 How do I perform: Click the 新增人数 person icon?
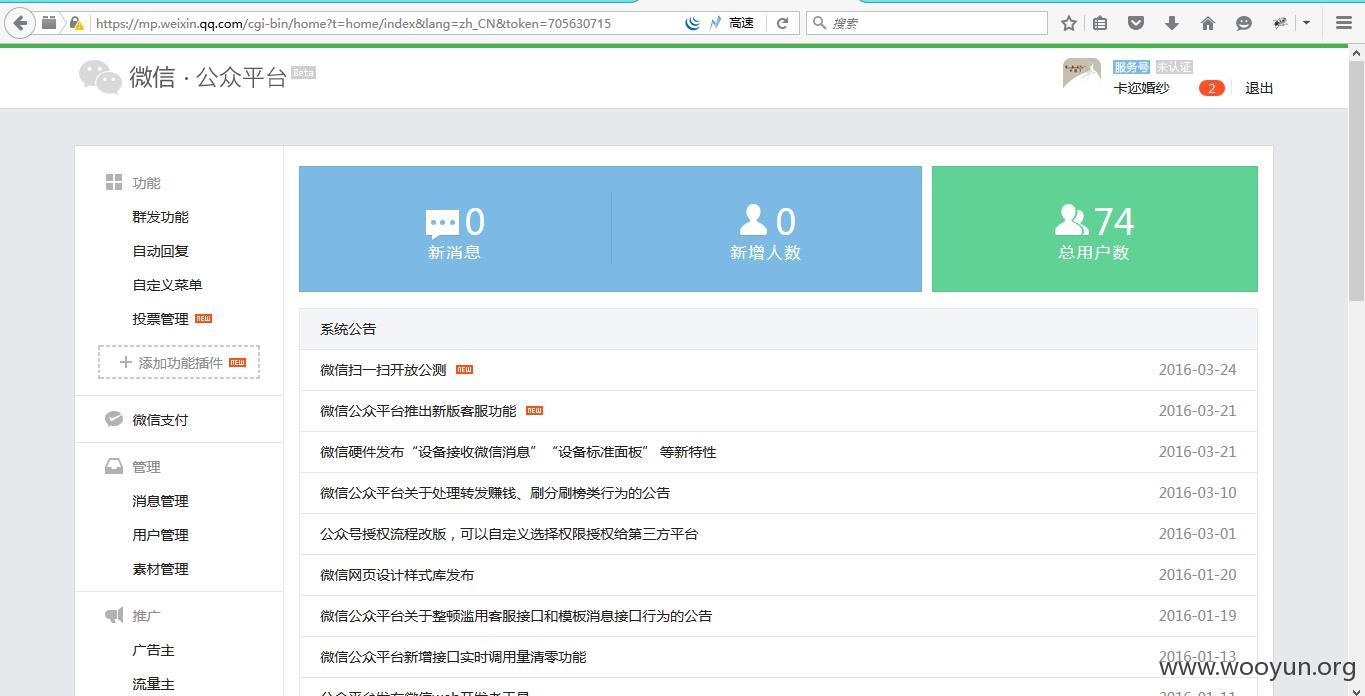click(753, 220)
